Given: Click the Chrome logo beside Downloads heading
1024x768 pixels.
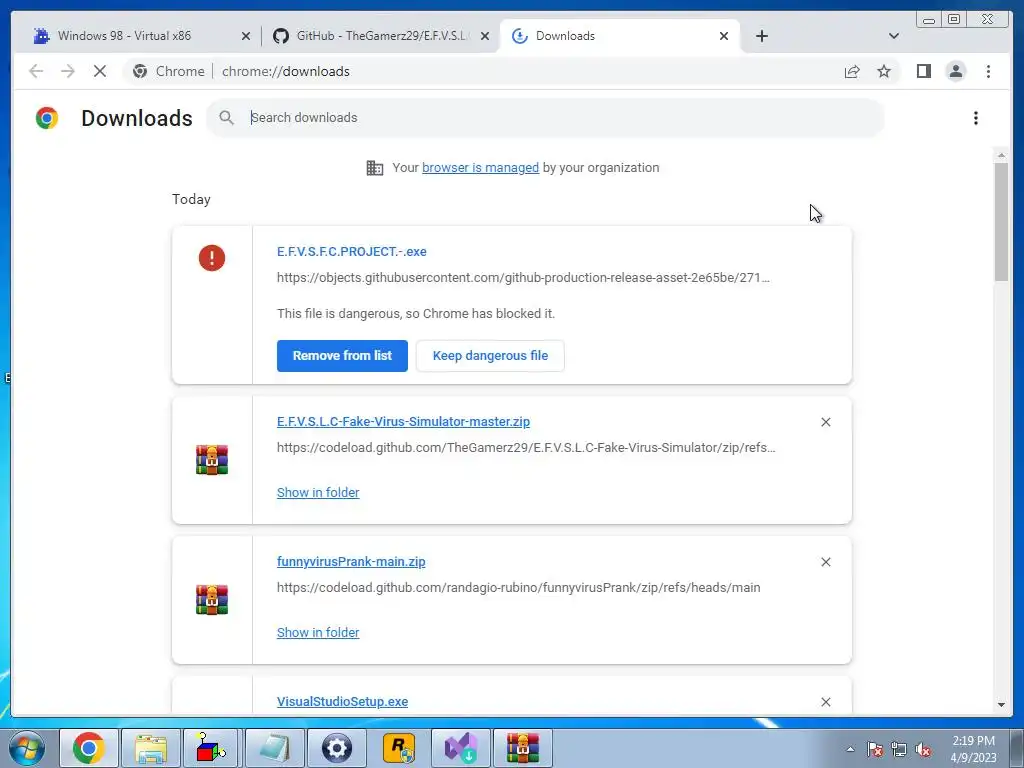Looking at the screenshot, I should pyautogui.click(x=46, y=118).
